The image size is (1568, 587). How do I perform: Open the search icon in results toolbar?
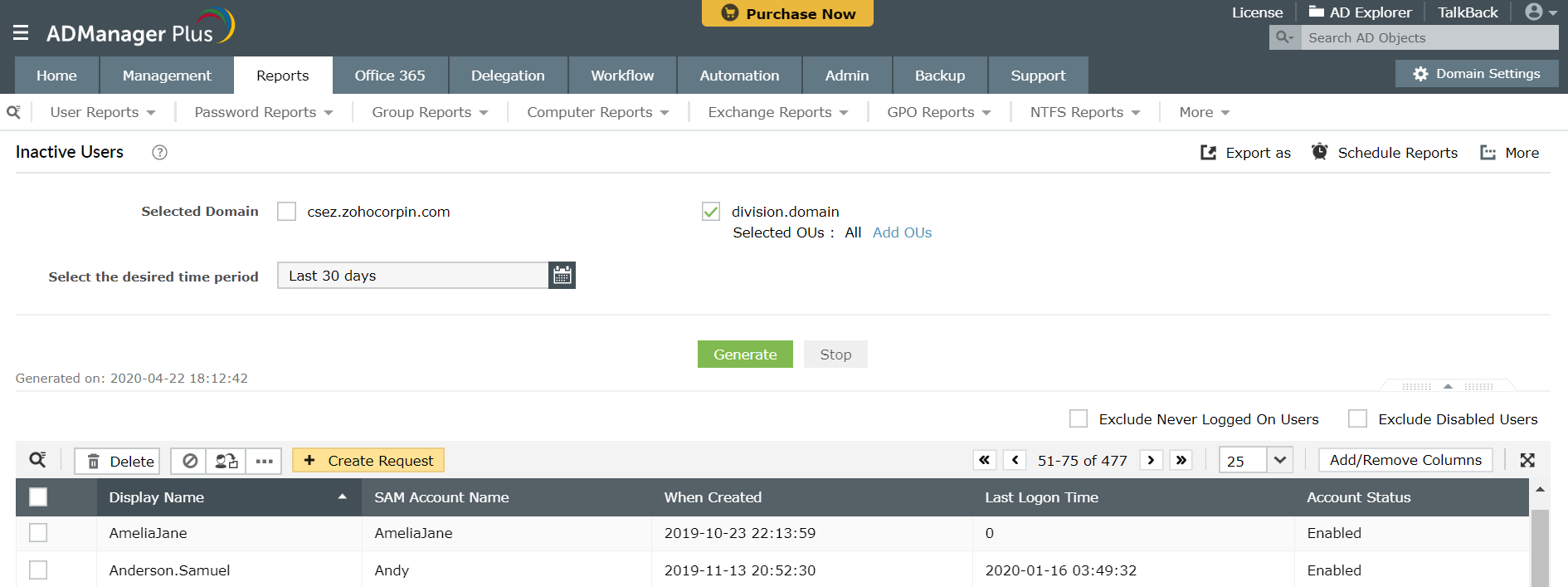pyautogui.click(x=37, y=460)
